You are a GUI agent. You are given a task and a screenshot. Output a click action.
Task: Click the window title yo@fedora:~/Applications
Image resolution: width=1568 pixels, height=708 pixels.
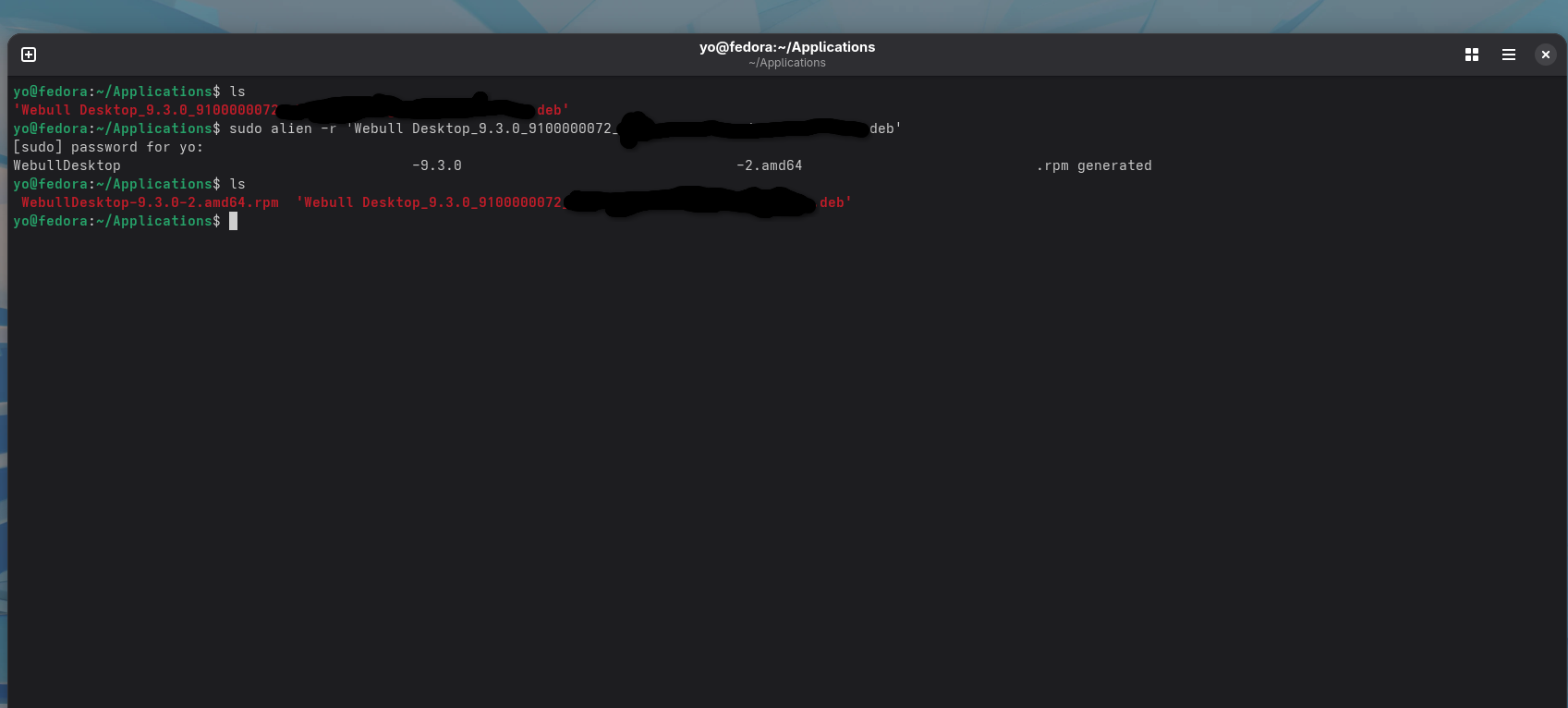(787, 47)
